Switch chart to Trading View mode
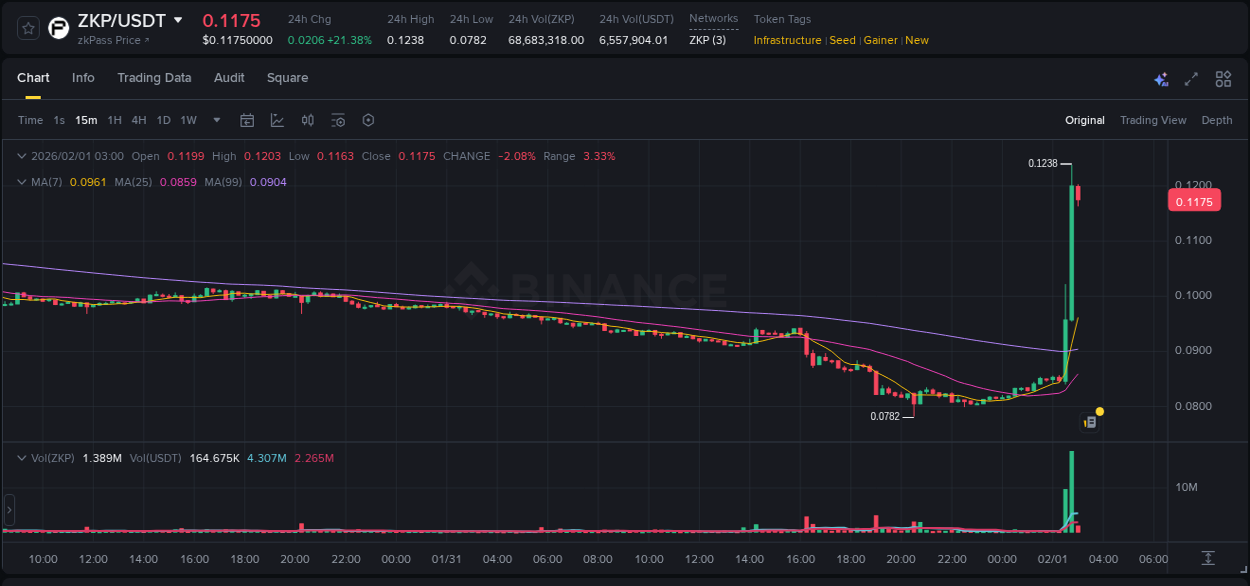This screenshot has height=586, width=1250. 1152,120
